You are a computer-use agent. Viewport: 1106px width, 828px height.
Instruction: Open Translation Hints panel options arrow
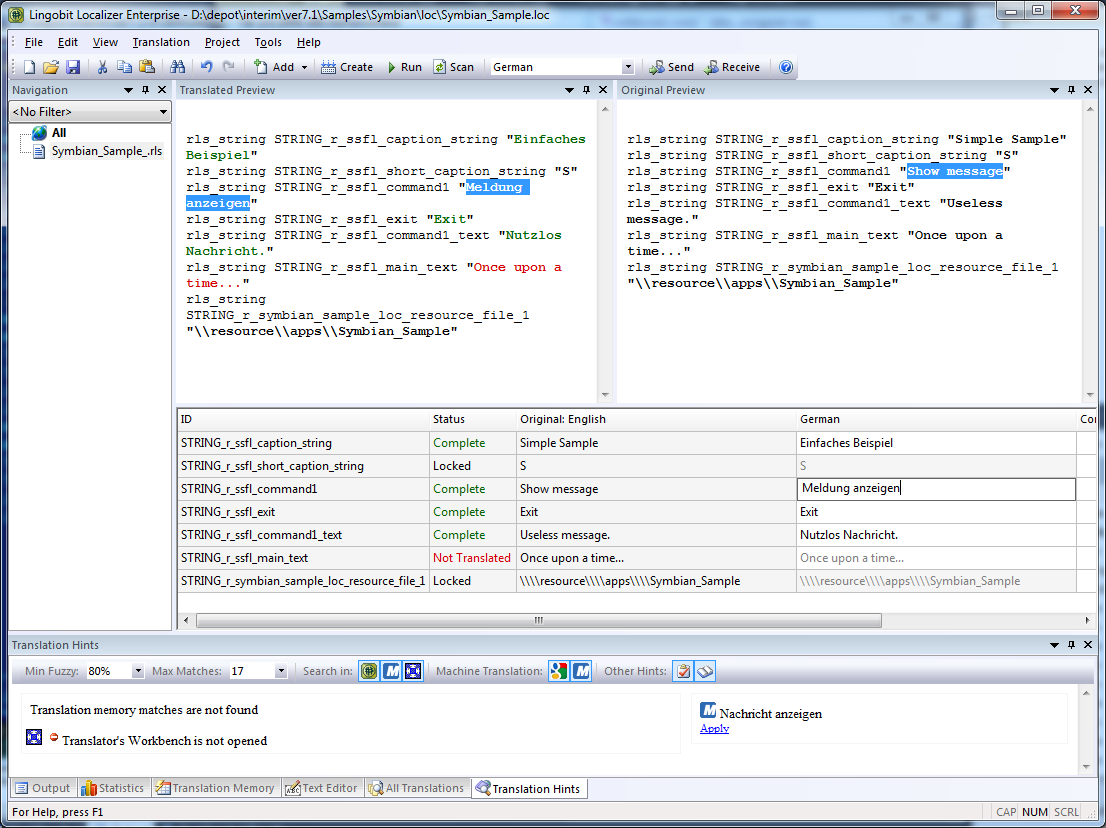[x=1054, y=645]
